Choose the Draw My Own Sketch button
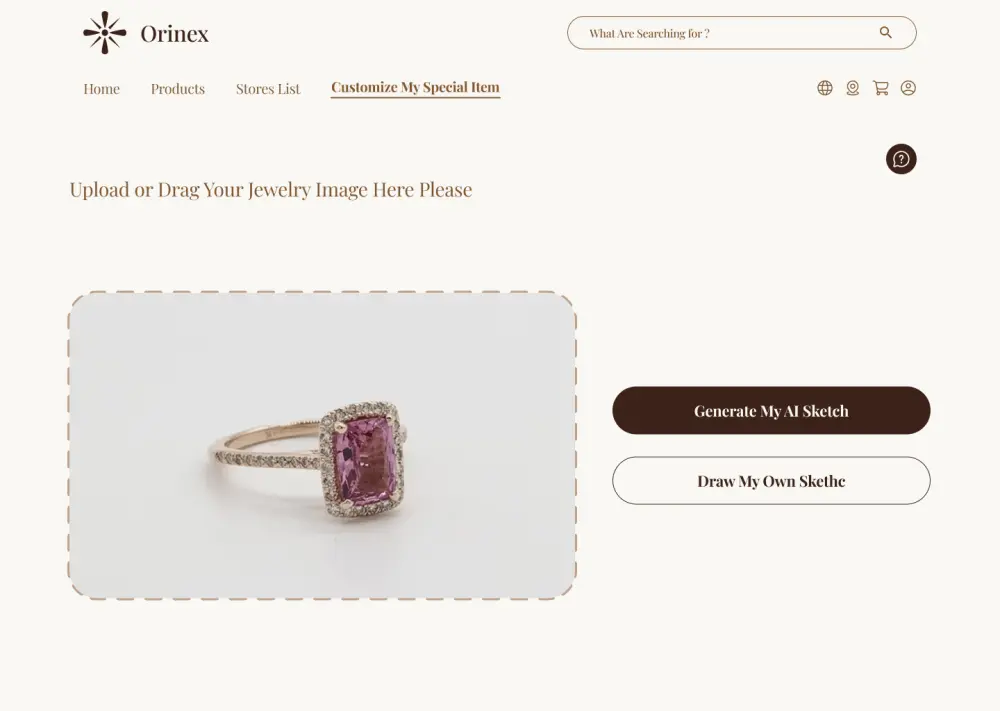This screenshot has height=711, width=1000. [x=771, y=481]
